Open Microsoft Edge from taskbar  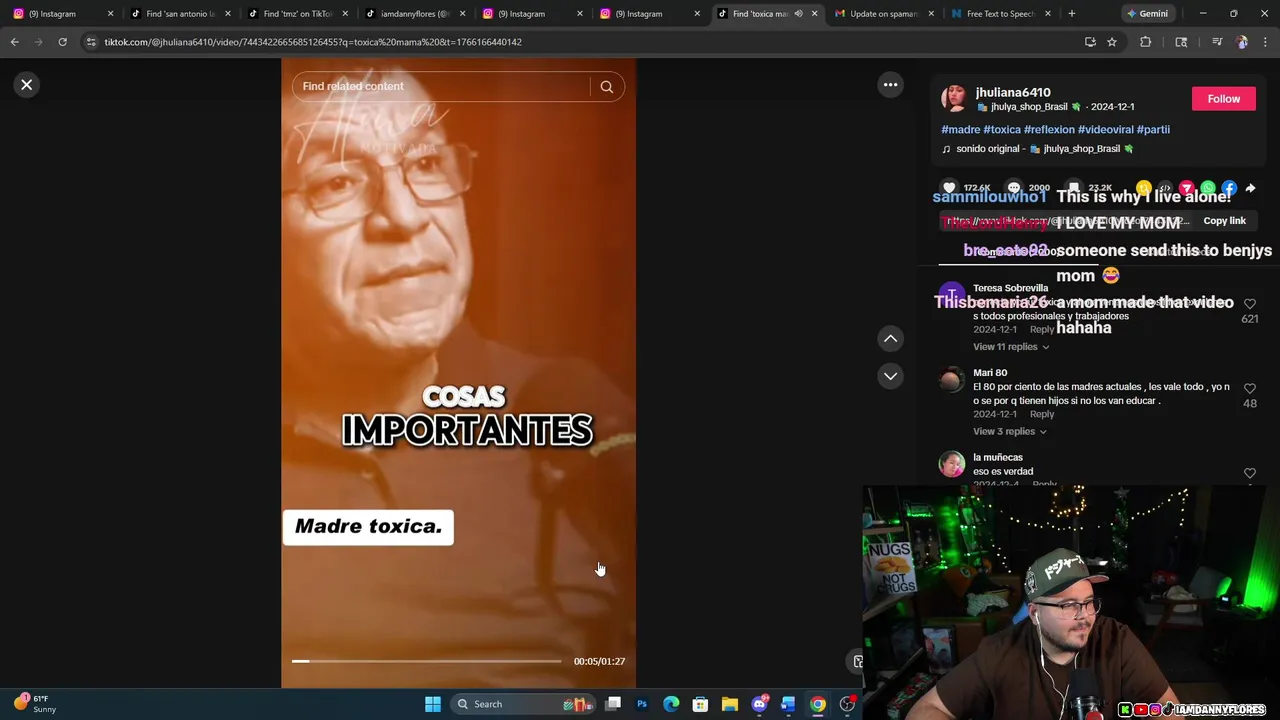[x=671, y=704]
